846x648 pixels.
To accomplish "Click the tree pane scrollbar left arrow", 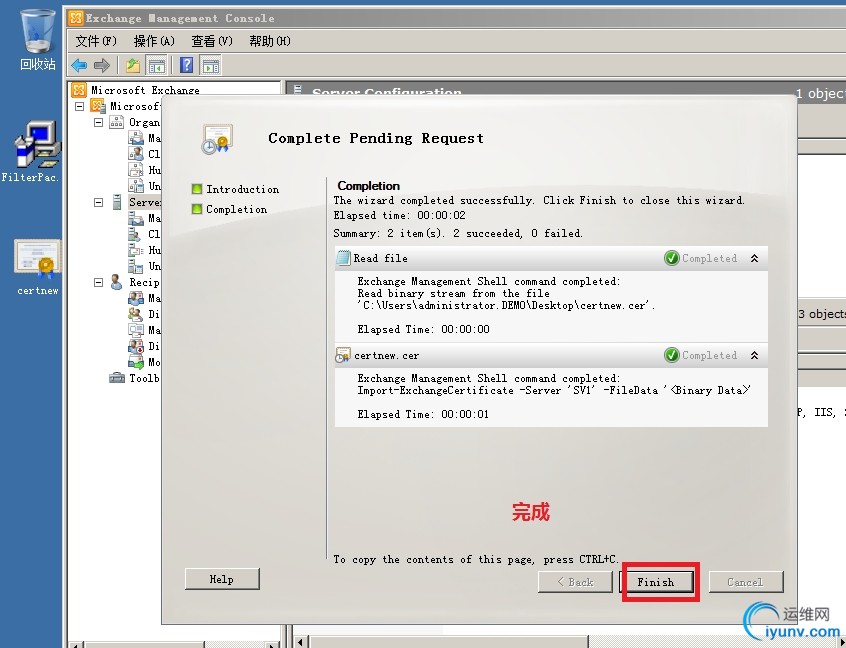I will pos(76,643).
